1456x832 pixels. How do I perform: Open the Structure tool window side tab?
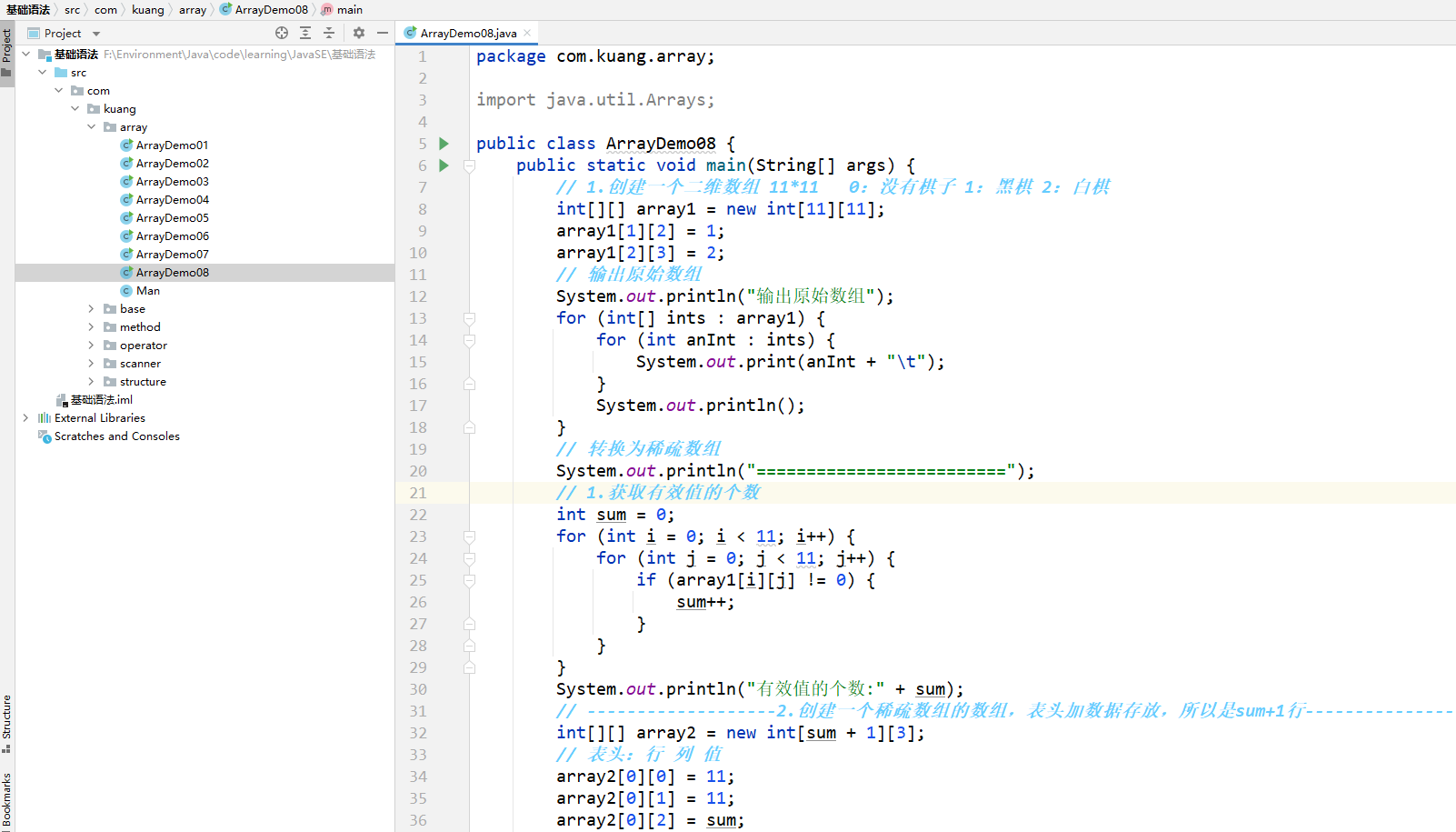(x=7, y=724)
